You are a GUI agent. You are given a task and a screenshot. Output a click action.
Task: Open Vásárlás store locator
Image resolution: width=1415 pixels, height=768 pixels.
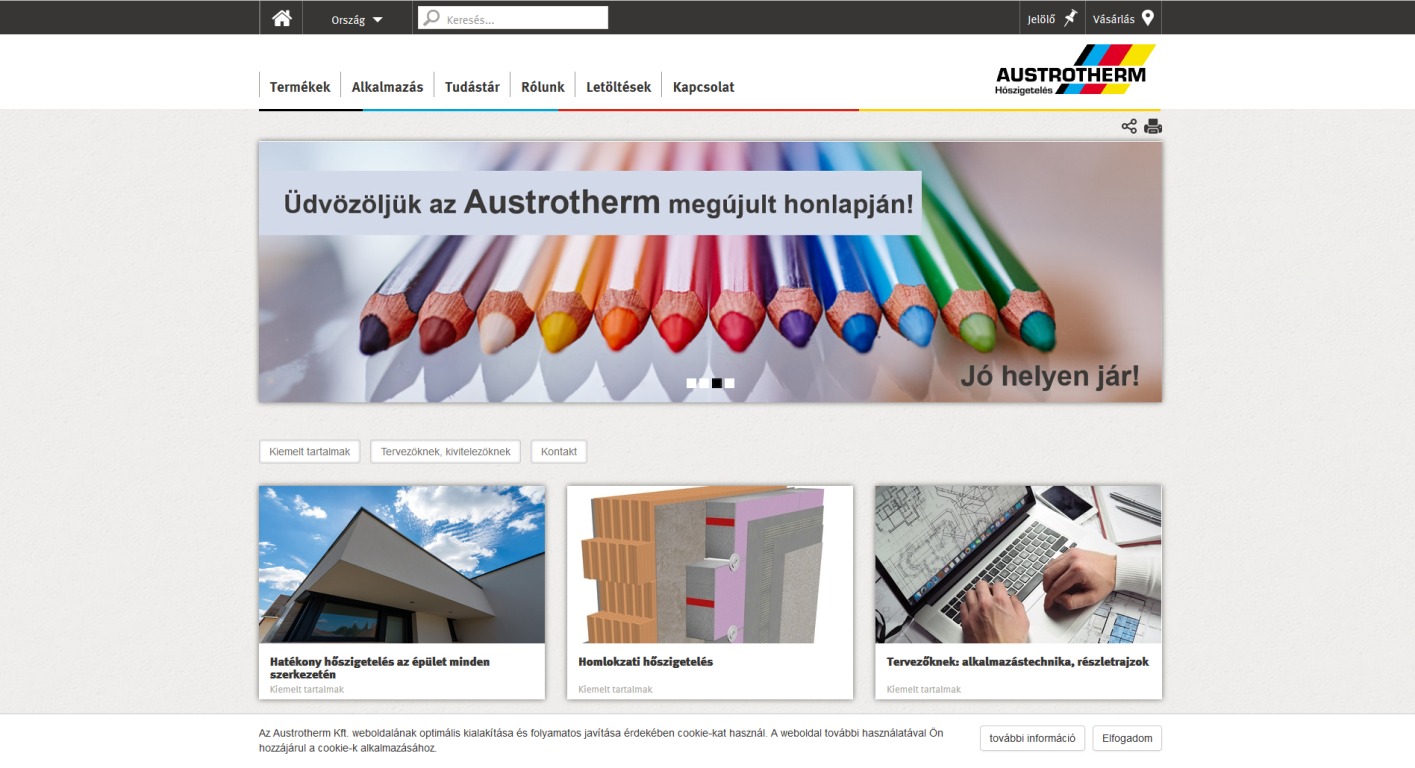tap(1123, 18)
